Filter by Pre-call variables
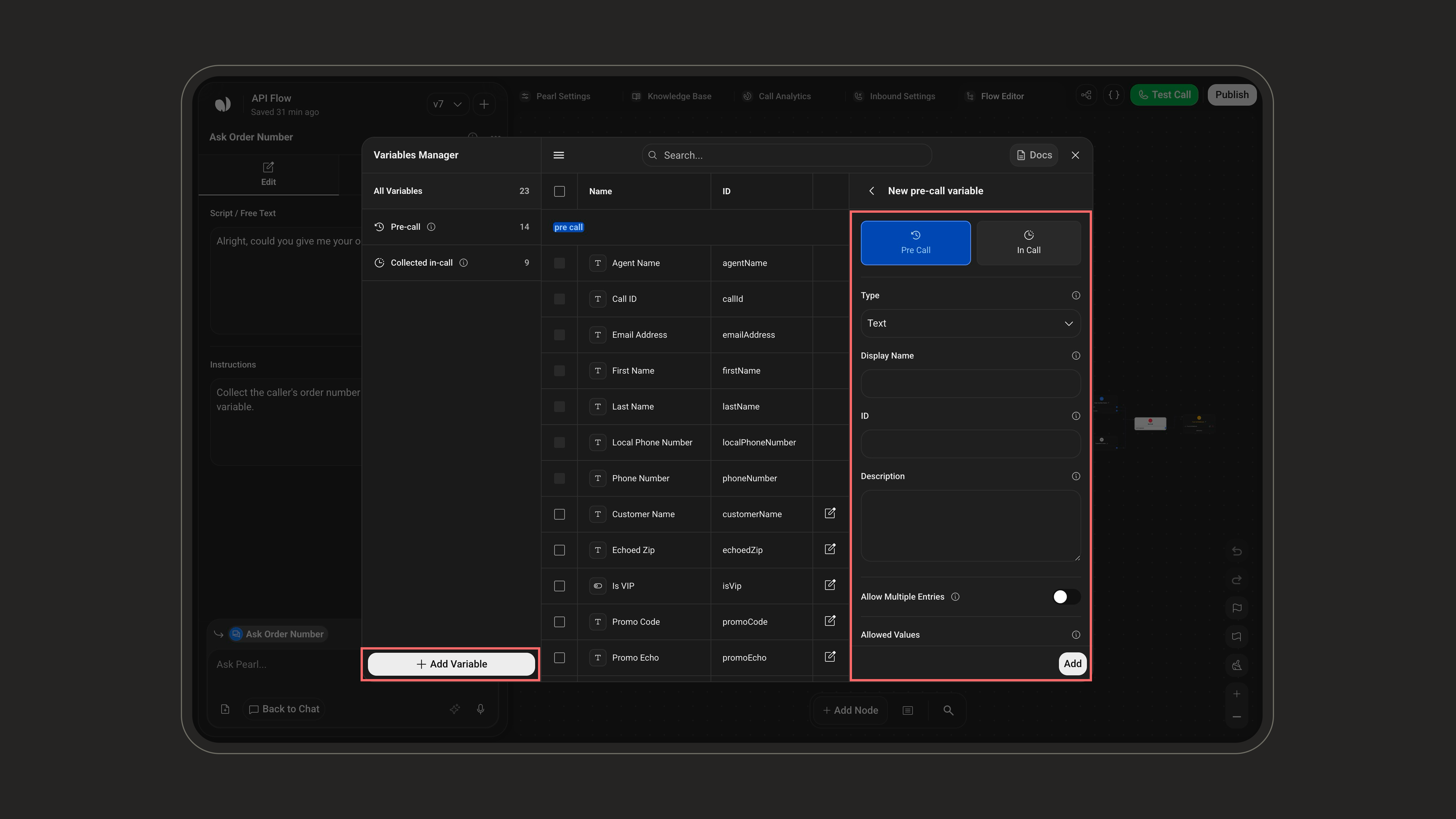Viewport: 1456px width, 819px height. point(451,227)
